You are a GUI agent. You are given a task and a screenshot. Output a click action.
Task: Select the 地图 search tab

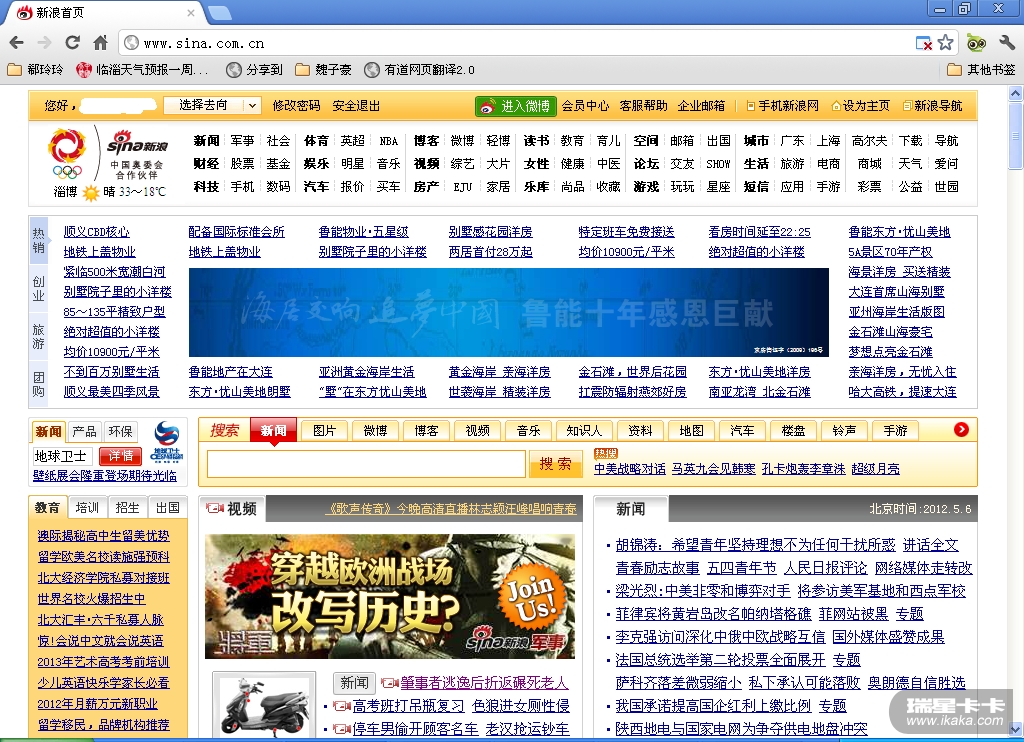point(692,431)
